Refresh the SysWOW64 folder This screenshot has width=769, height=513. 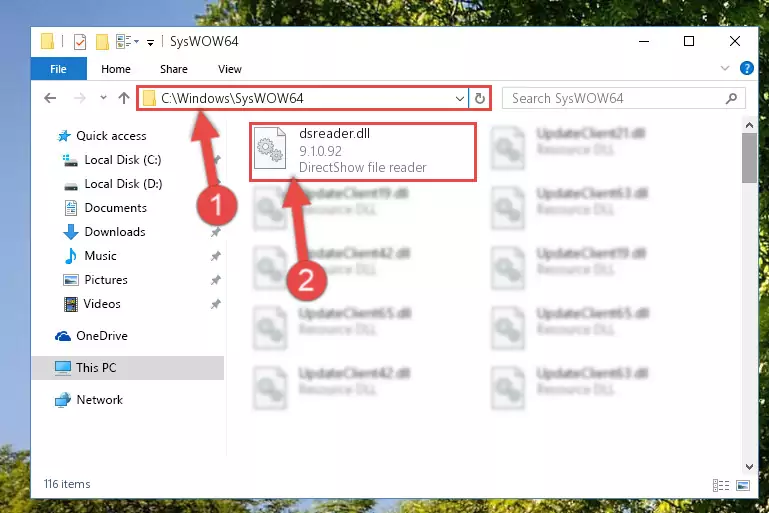pyautogui.click(x=480, y=99)
